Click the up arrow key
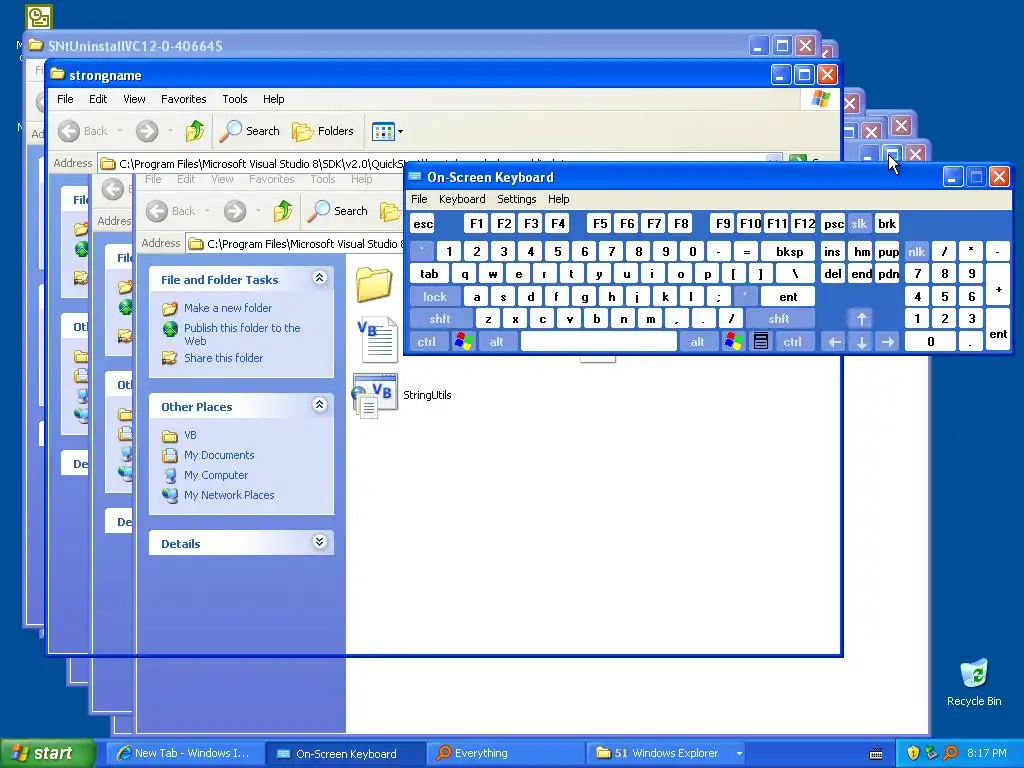This screenshot has height=768, width=1024. 861,319
